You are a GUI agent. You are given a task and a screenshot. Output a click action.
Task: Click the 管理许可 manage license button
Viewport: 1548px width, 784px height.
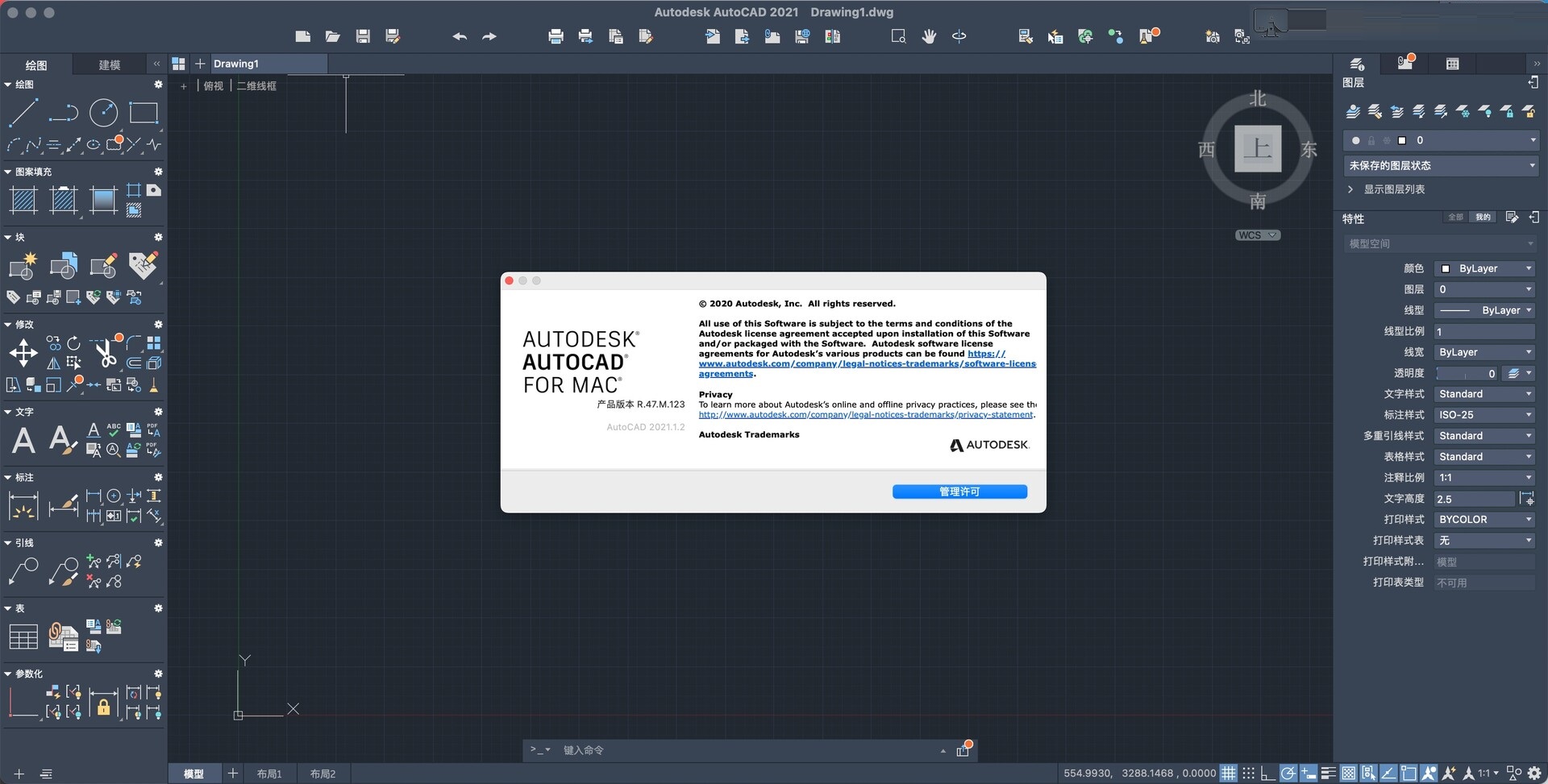tap(959, 492)
